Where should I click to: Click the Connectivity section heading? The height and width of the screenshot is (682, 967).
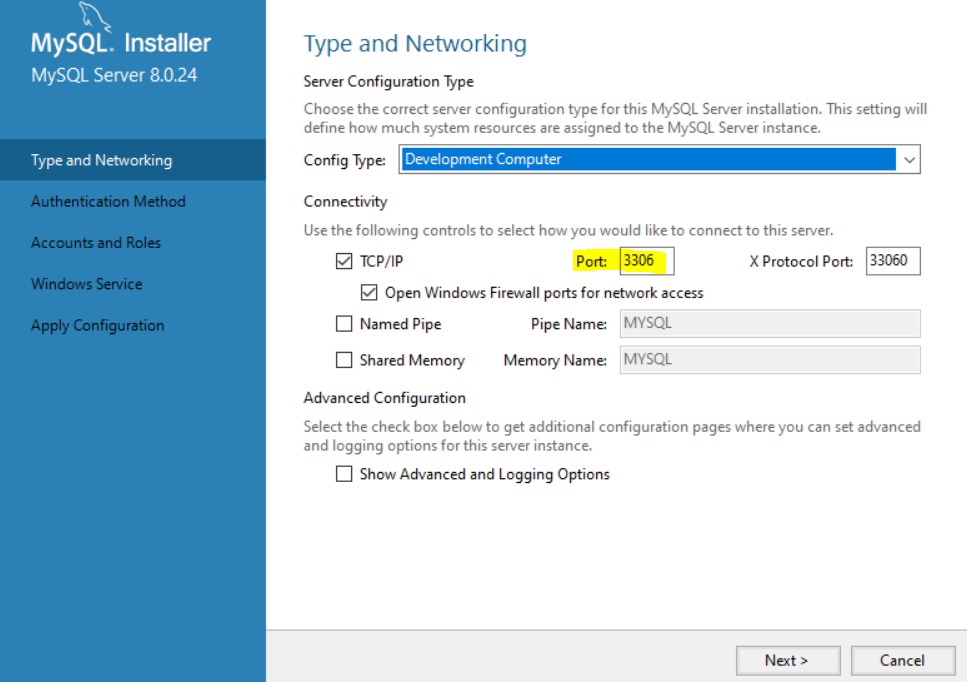tap(345, 202)
